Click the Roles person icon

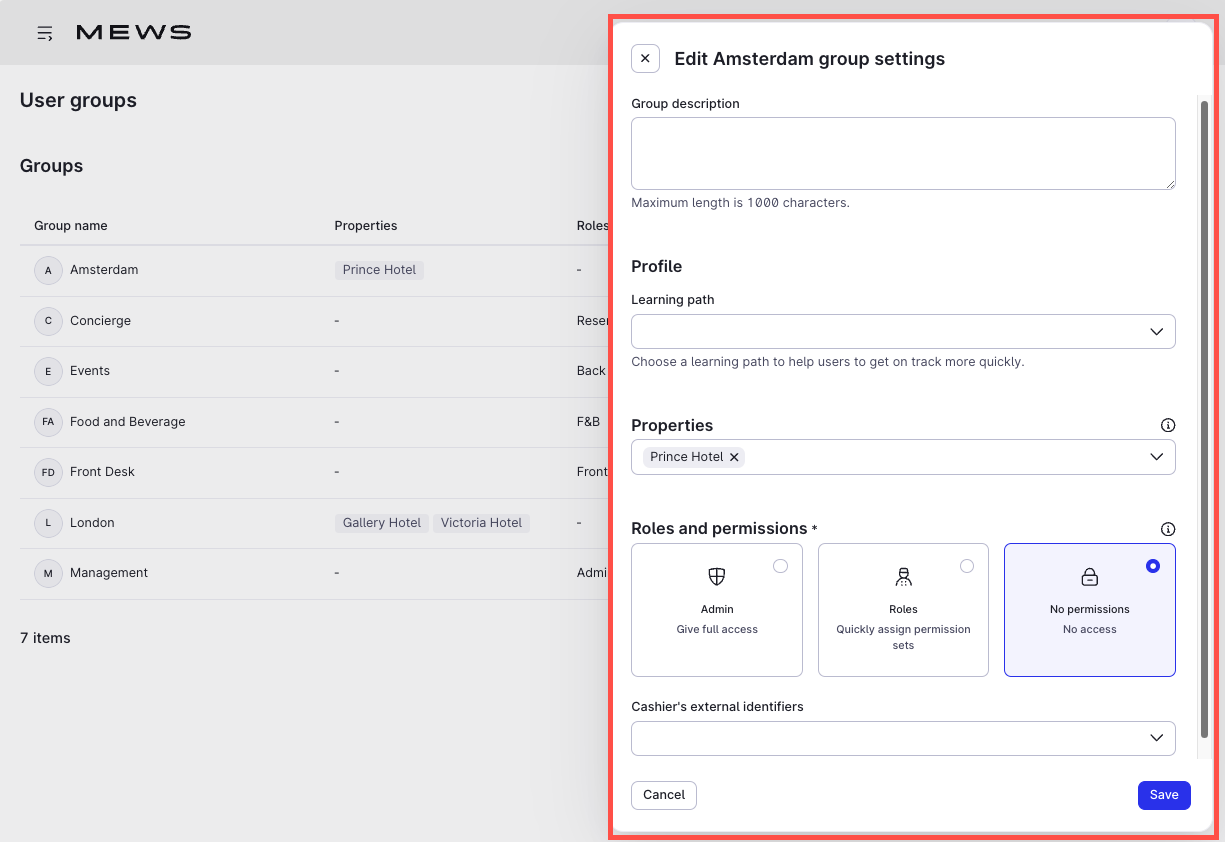pos(903,577)
